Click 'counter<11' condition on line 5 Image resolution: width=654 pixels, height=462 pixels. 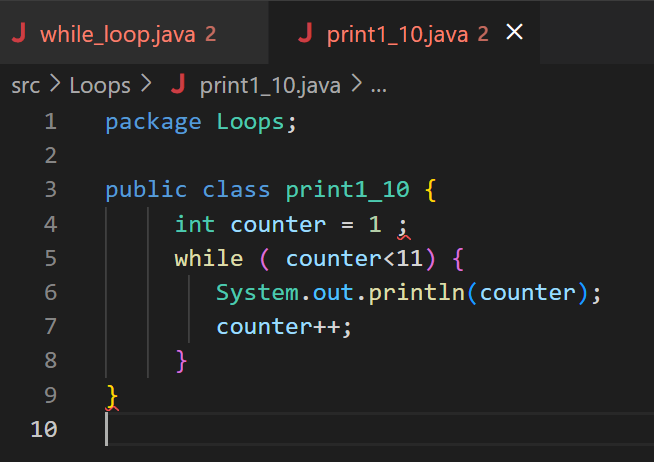[354, 259]
